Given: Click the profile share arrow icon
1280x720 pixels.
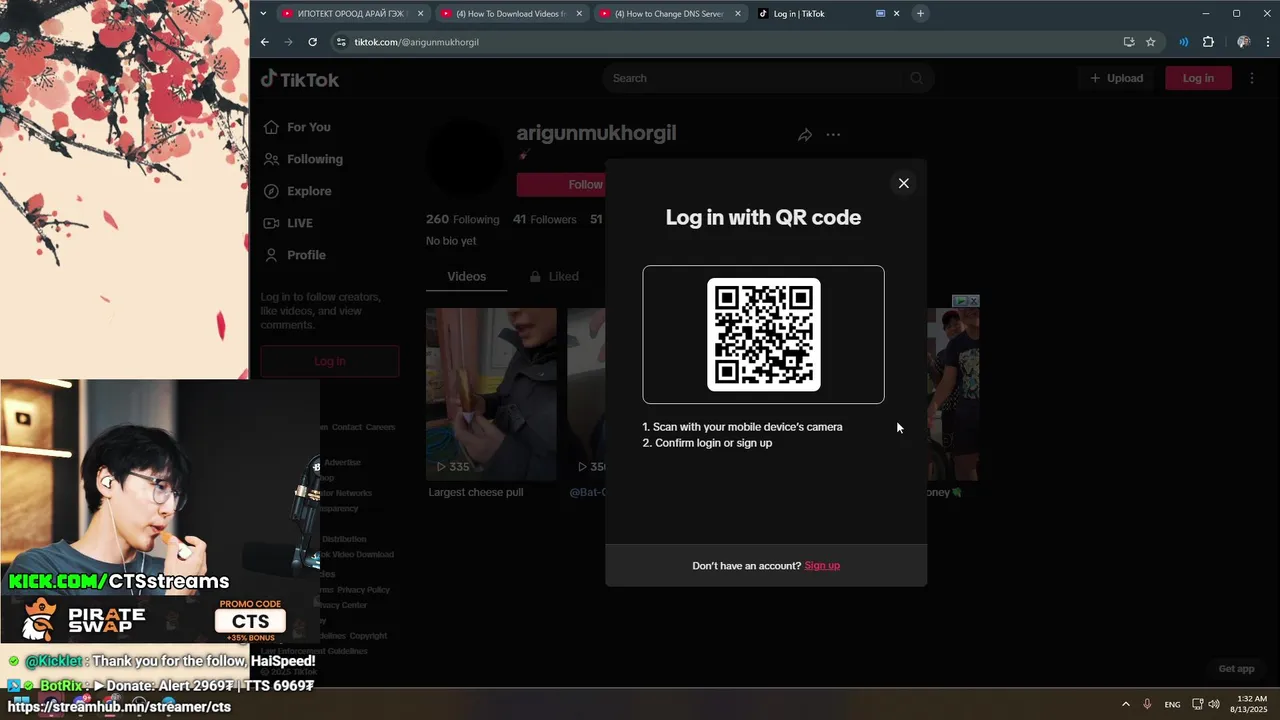Looking at the screenshot, I should (805, 135).
